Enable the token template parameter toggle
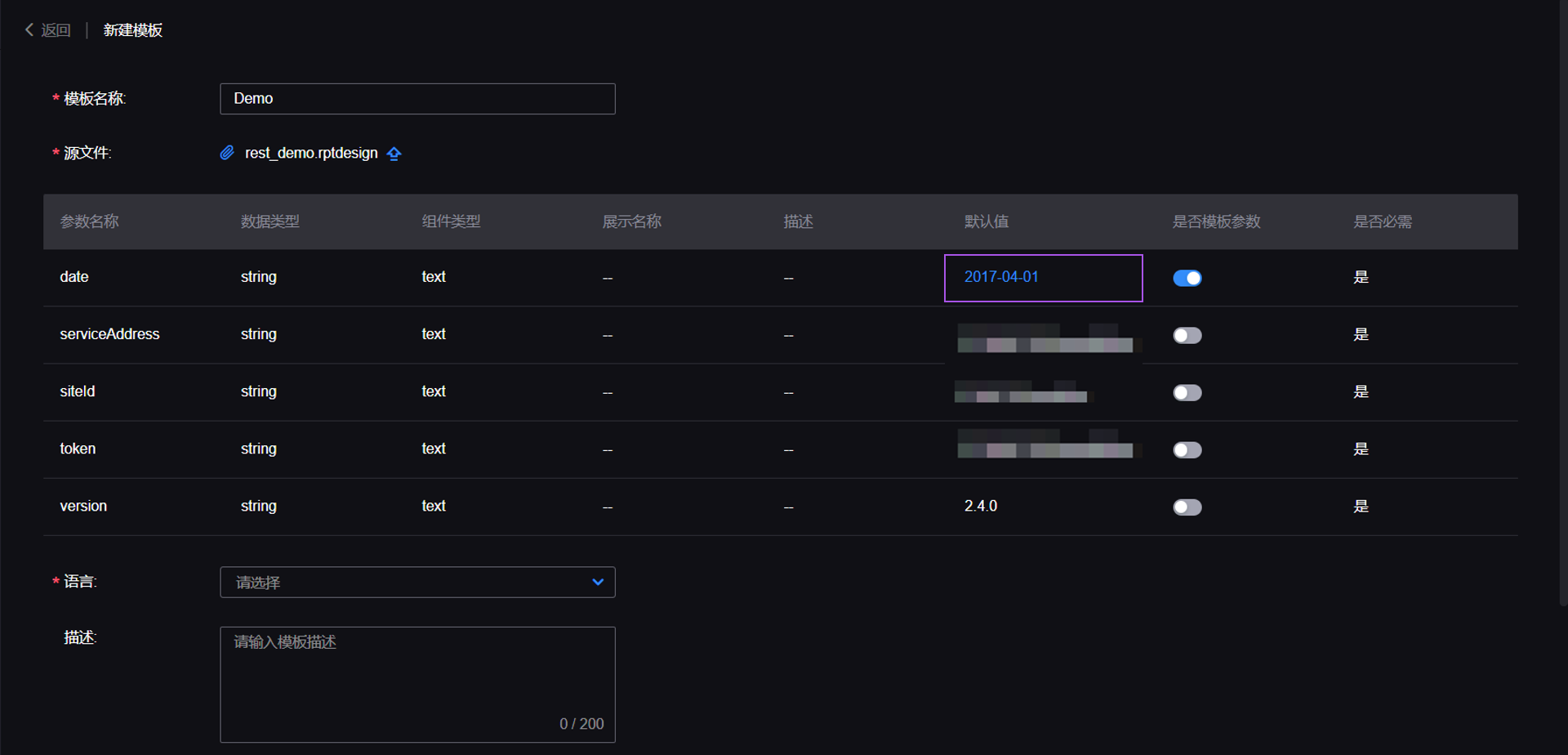Viewport: 1568px width, 755px height. 1187,449
